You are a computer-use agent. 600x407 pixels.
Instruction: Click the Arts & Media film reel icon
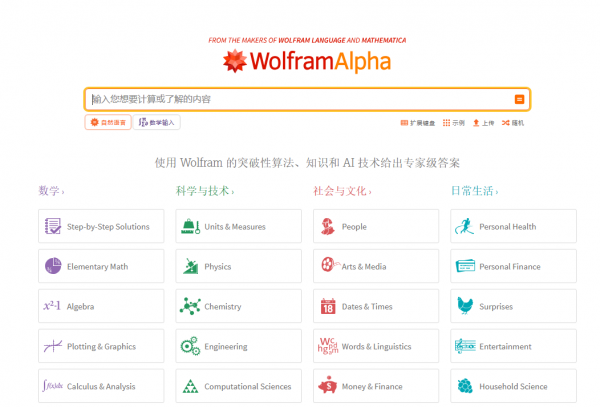tap(330, 264)
